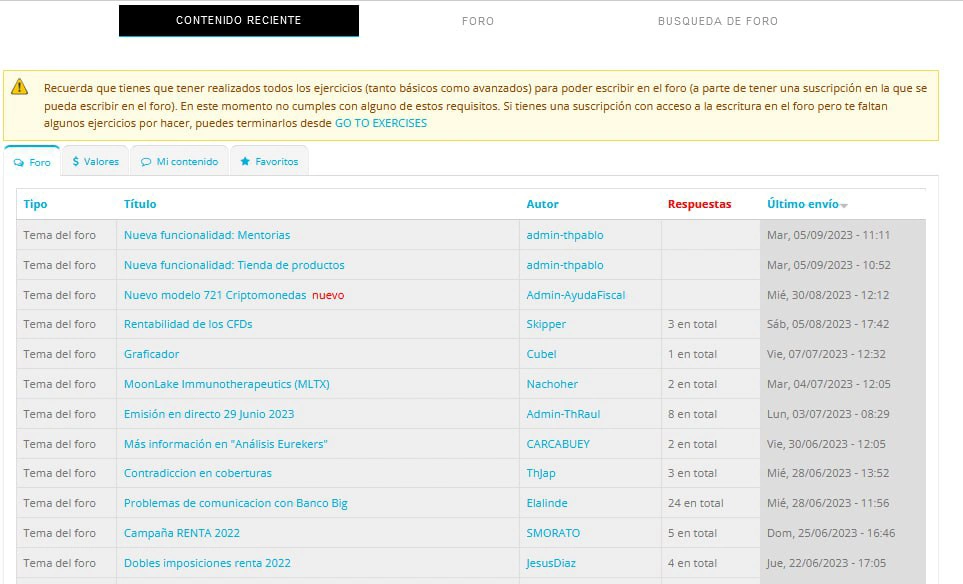Open the Rentabilidad de los CFDs thread
Image resolution: width=963 pixels, height=584 pixels.
pos(188,324)
